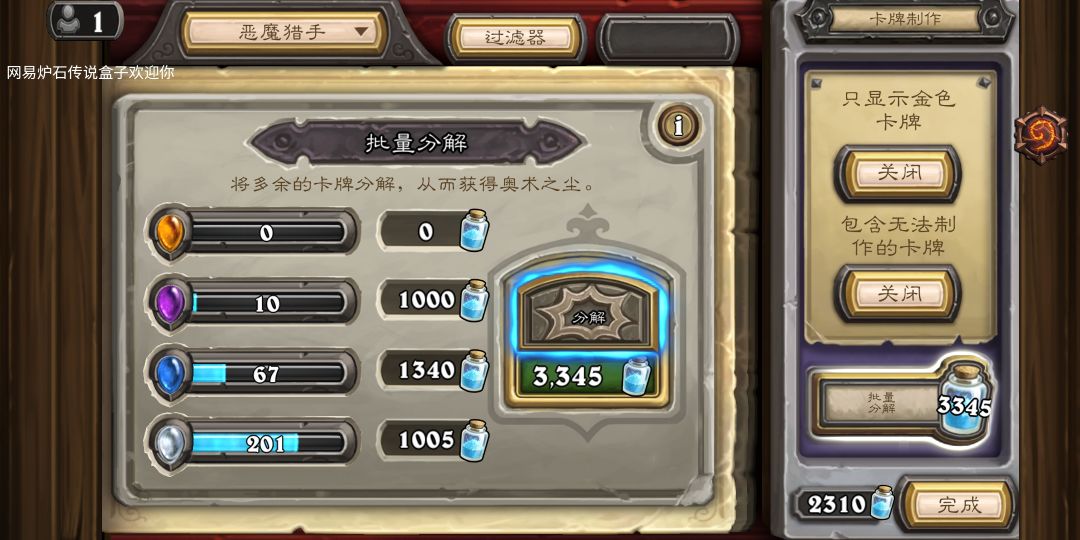This screenshot has width=1080, height=540.
Task: Click the dust jar beside the 1000 epic value
Action: (x=473, y=300)
